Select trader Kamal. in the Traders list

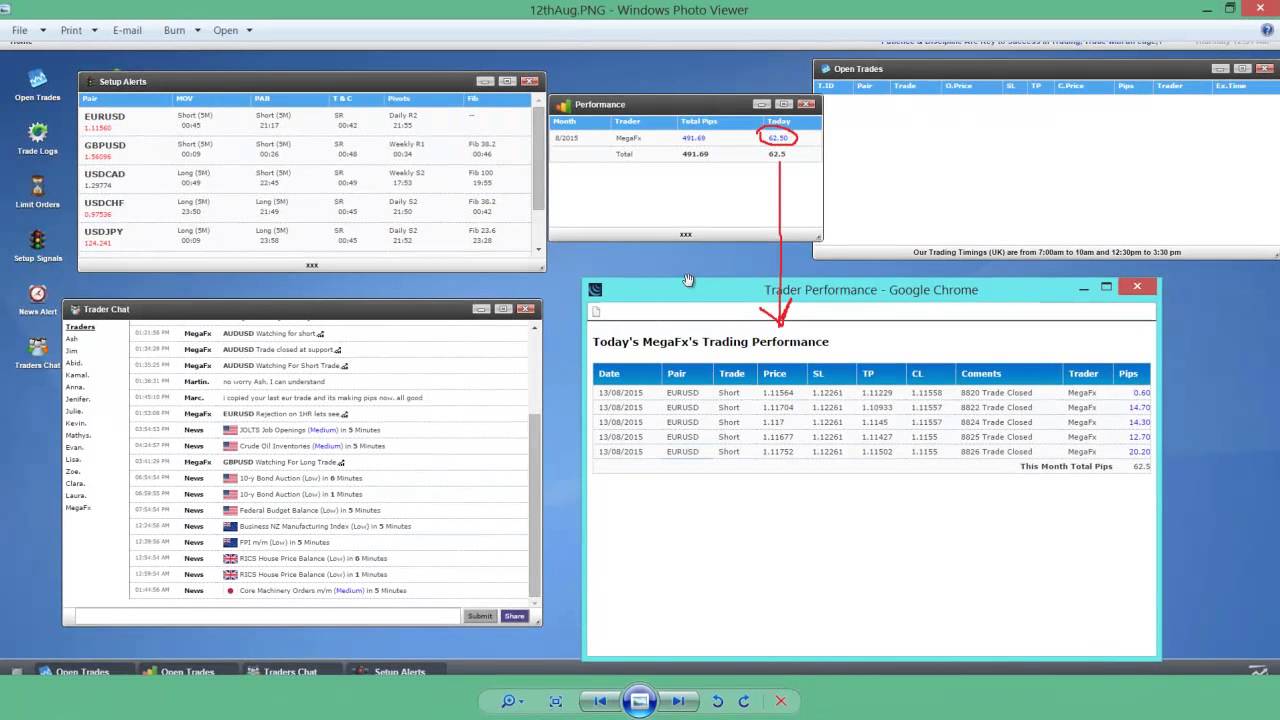click(x=77, y=375)
